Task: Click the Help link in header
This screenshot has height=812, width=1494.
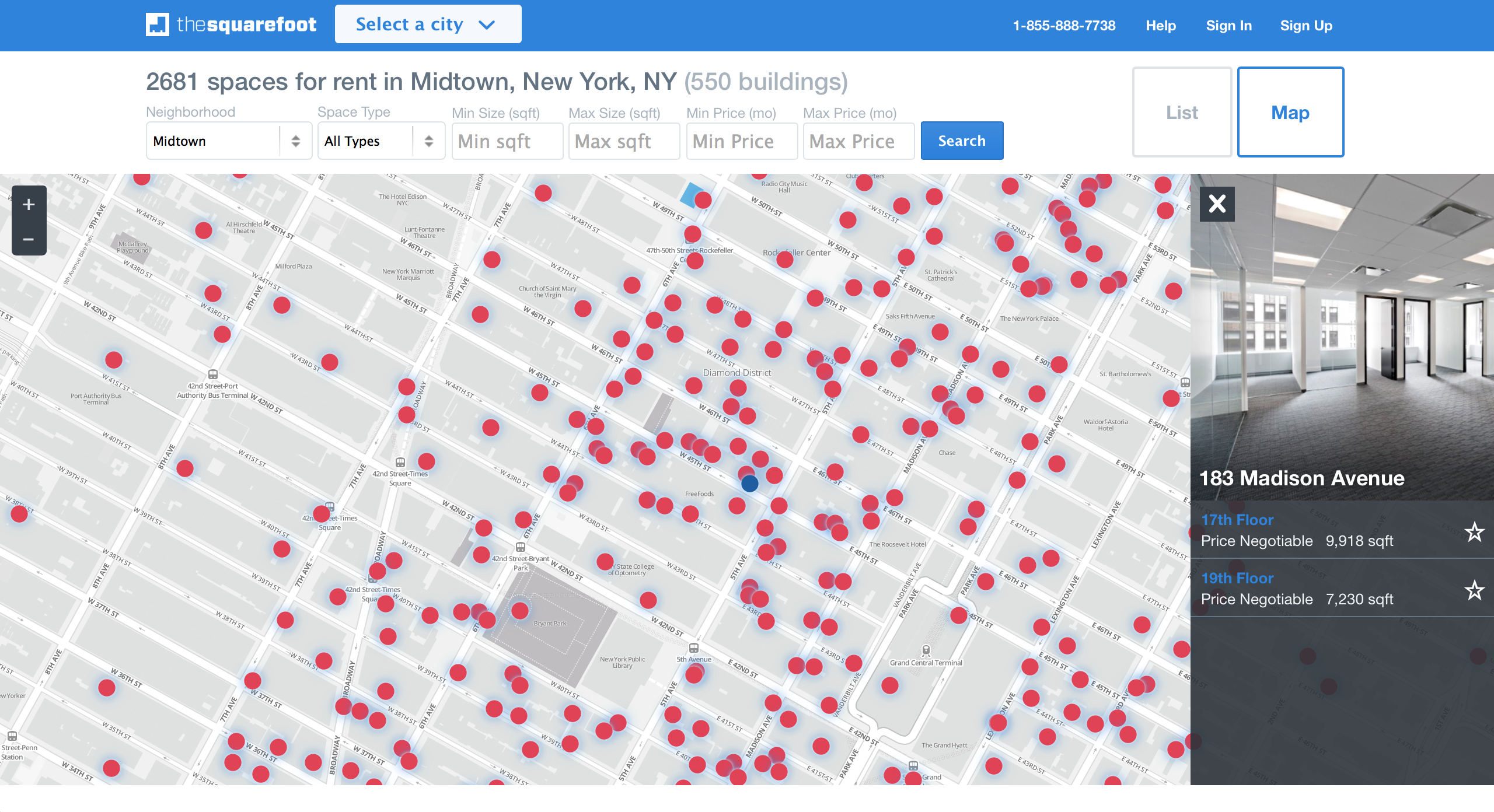Action: (x=1160, y=26)
